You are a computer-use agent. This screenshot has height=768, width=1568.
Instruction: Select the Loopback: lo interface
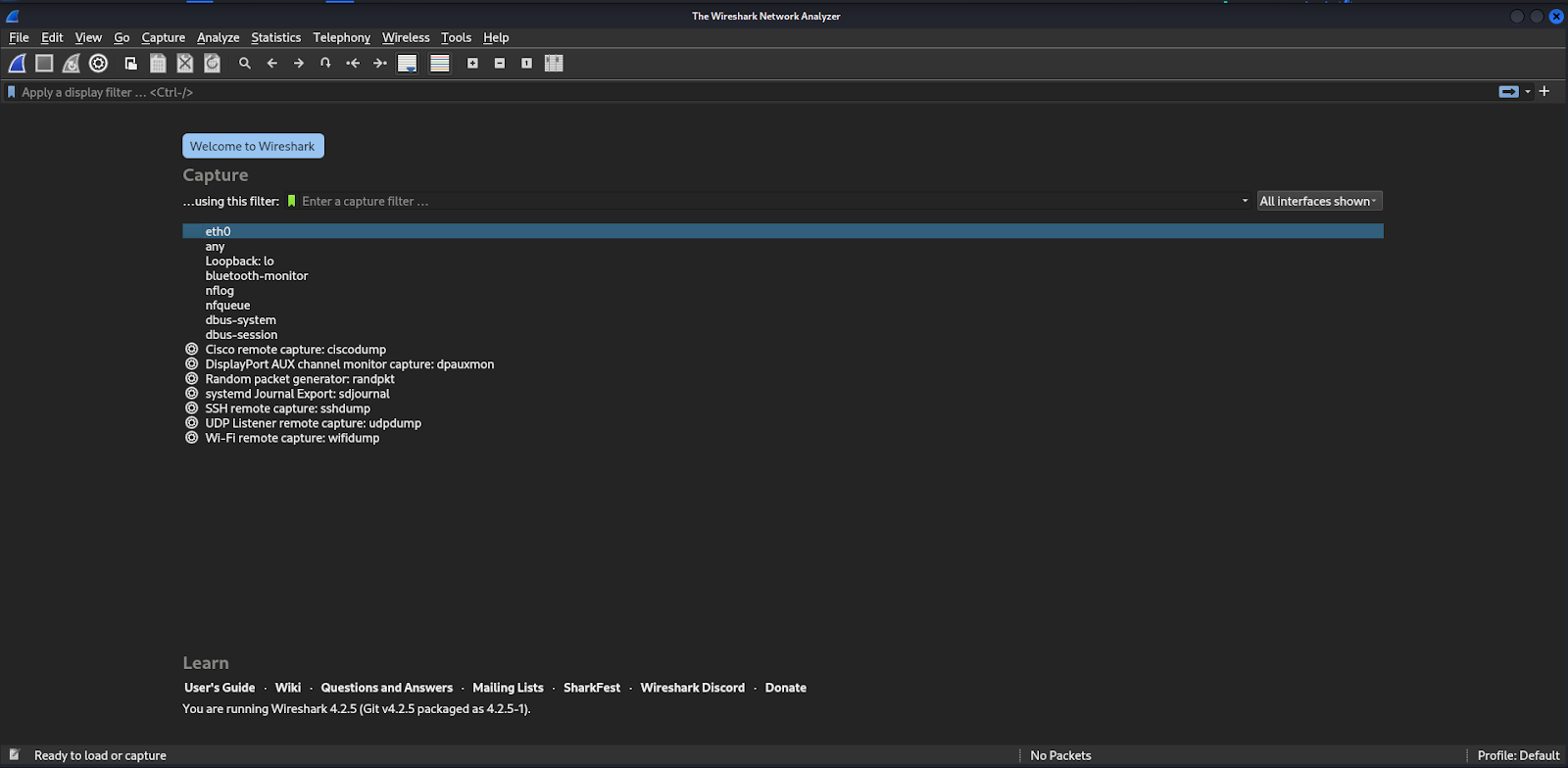783,261
